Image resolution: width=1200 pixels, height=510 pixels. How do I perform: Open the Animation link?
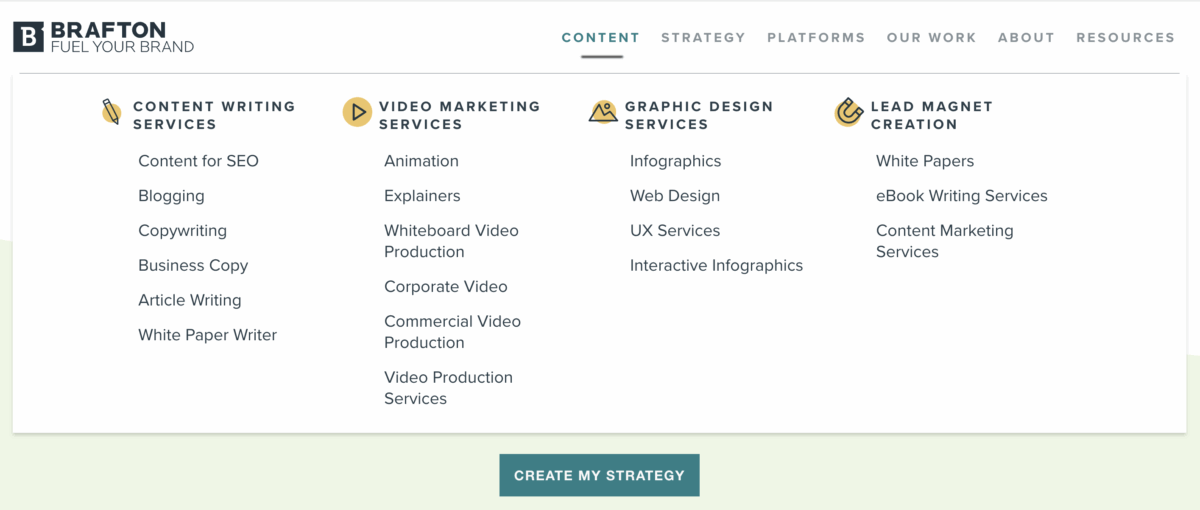[421, 161]
